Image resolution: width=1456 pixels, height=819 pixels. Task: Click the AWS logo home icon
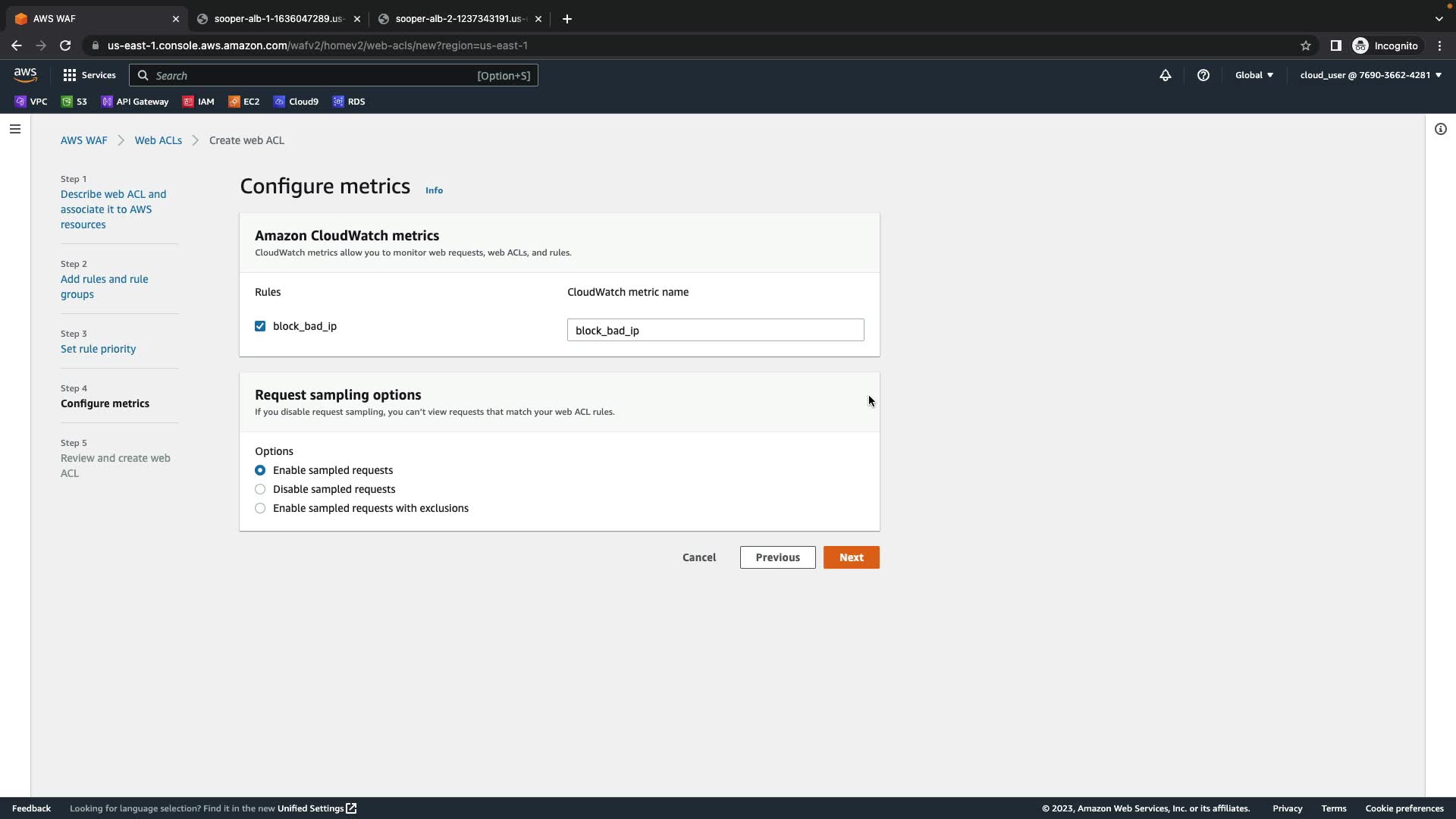tap(25, 74)
